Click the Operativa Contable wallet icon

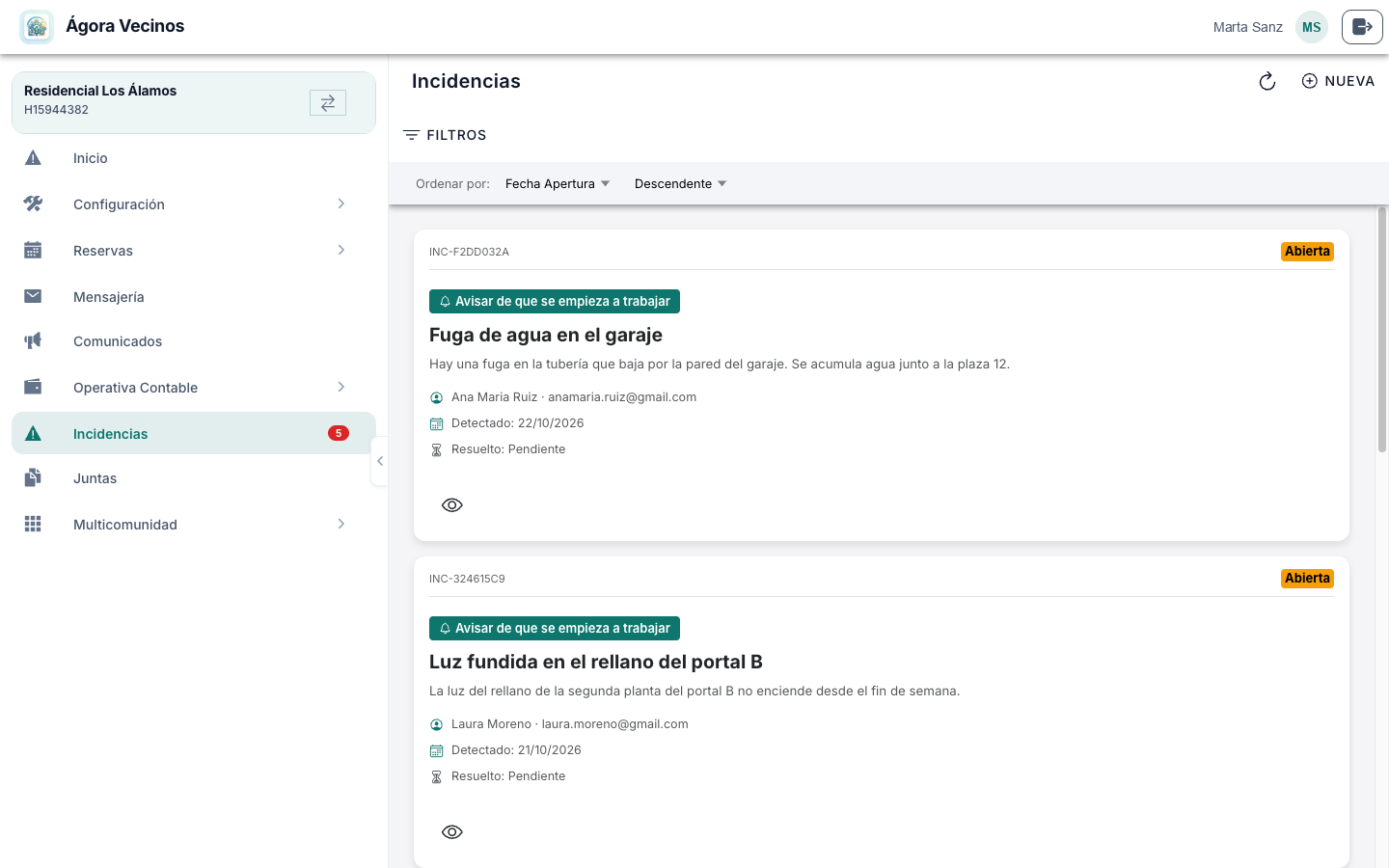[33, 387]
